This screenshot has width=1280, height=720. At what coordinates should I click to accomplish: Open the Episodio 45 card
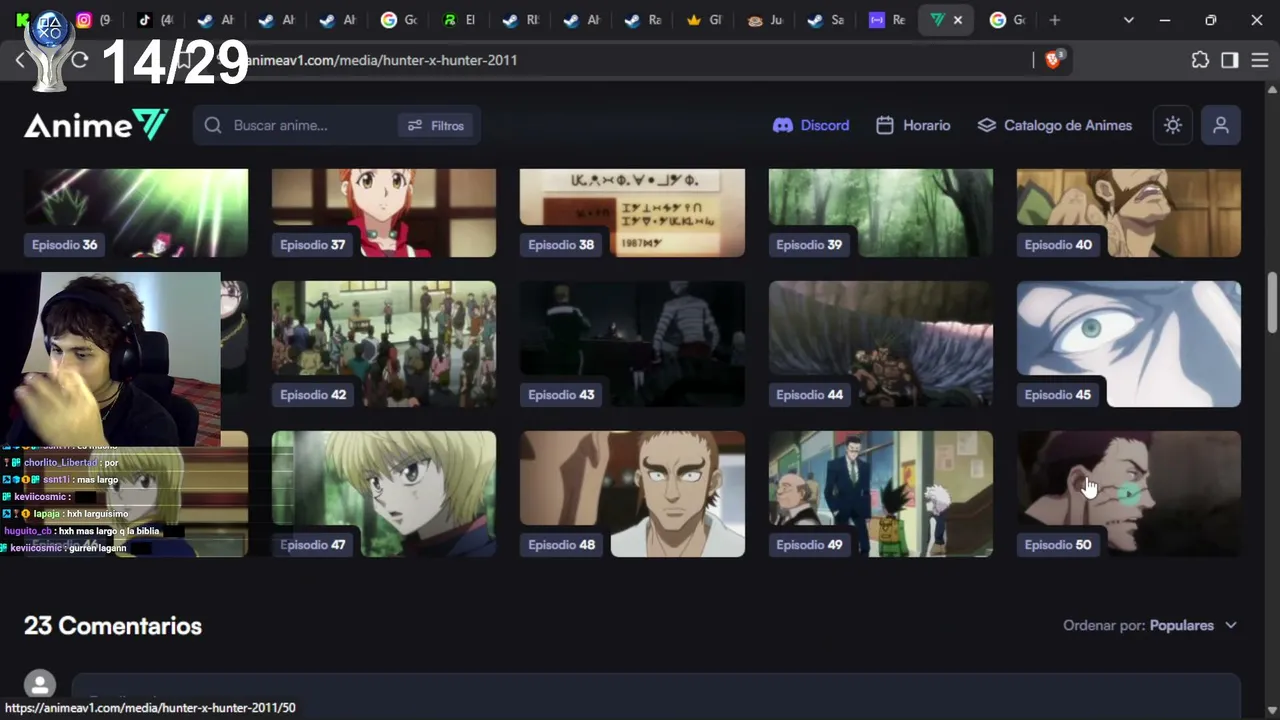[1129, 344]
